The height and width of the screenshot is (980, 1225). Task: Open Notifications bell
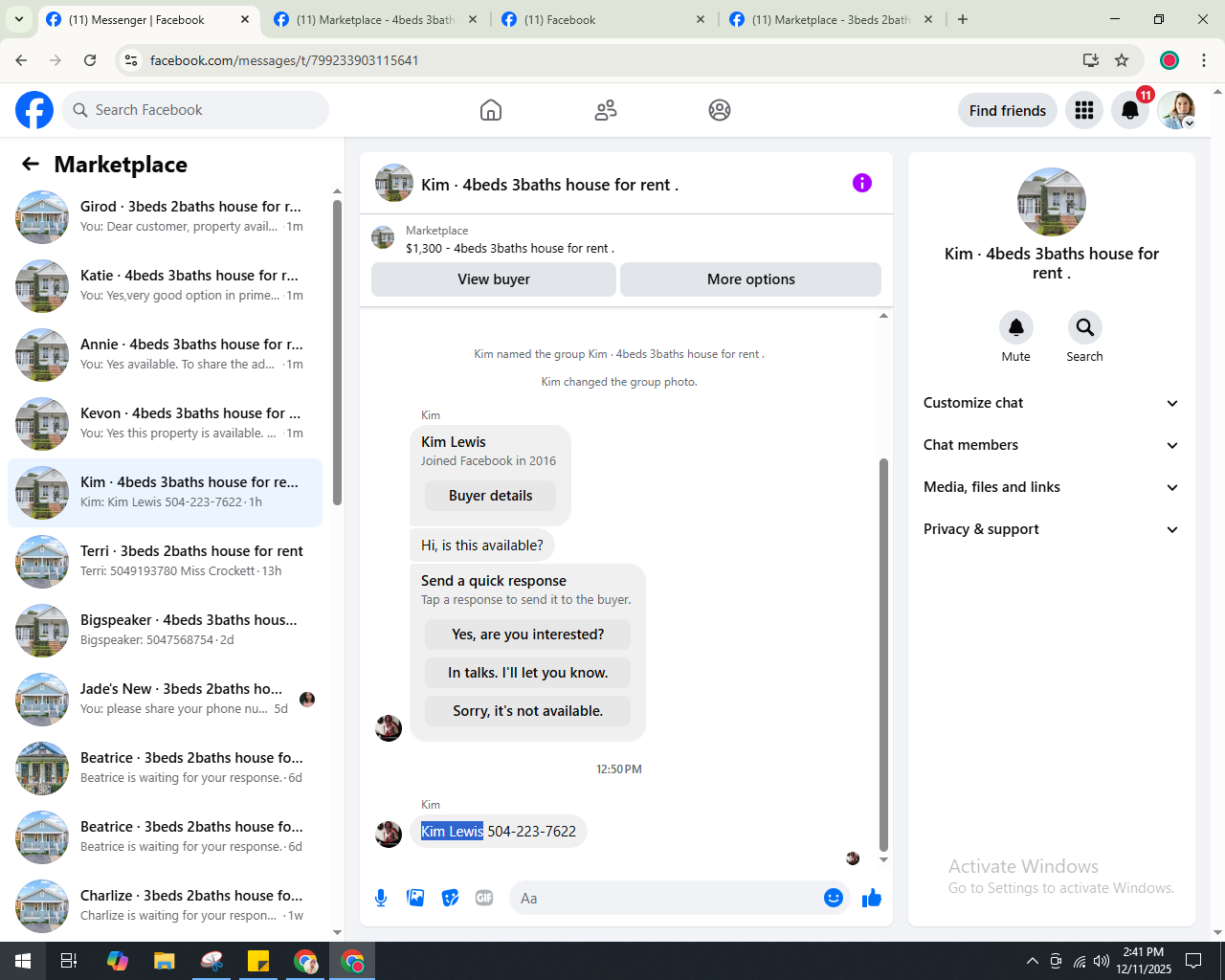point(1130,110)
